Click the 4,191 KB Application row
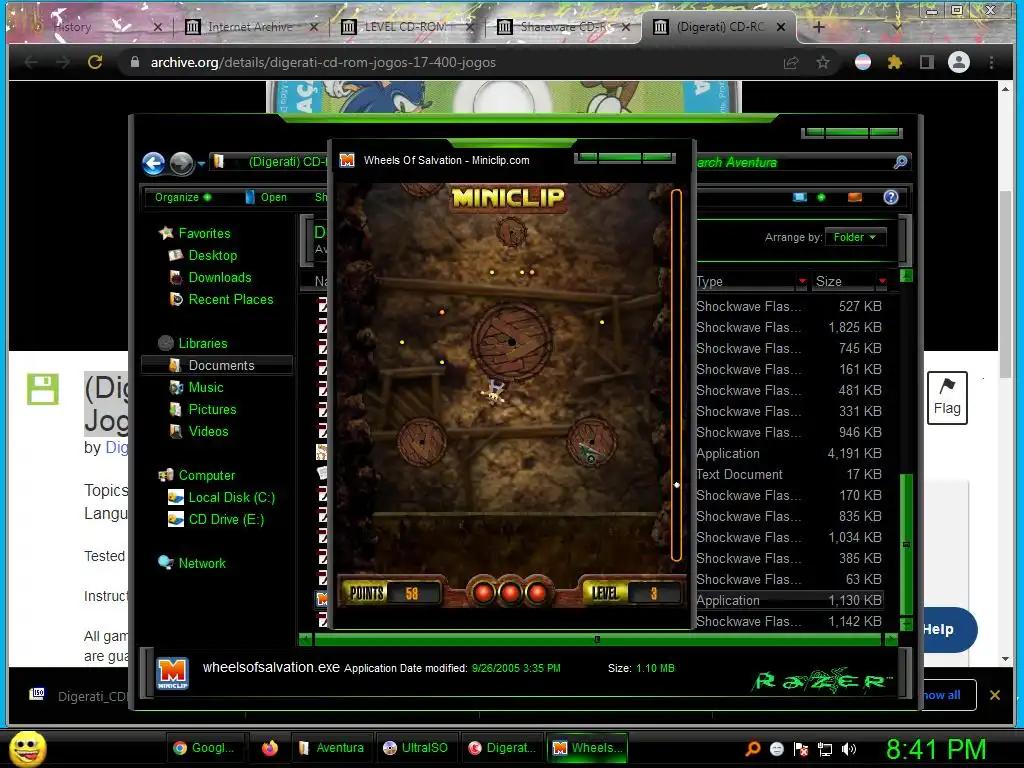 789,453
